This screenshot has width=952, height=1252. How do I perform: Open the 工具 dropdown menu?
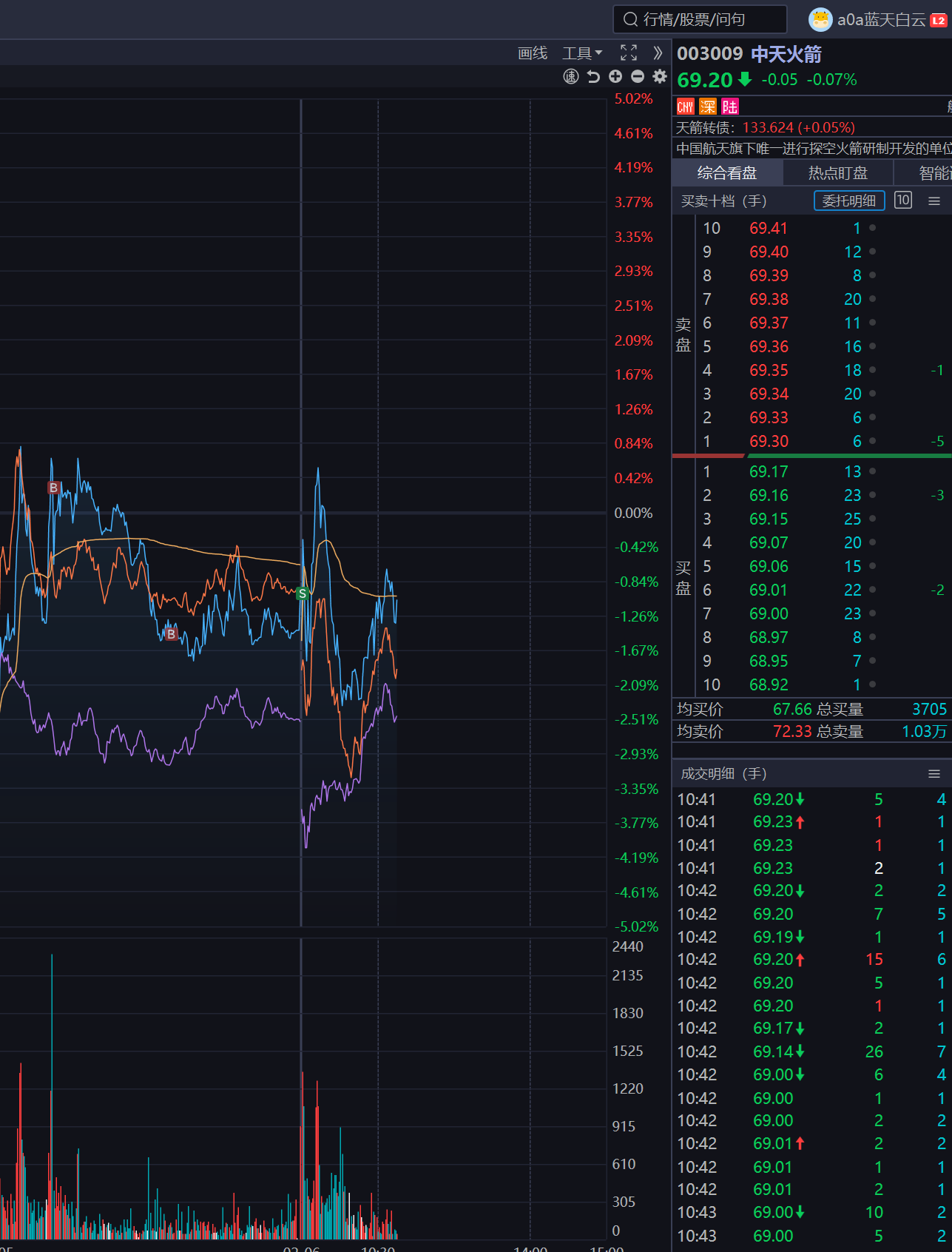[582, 53]
